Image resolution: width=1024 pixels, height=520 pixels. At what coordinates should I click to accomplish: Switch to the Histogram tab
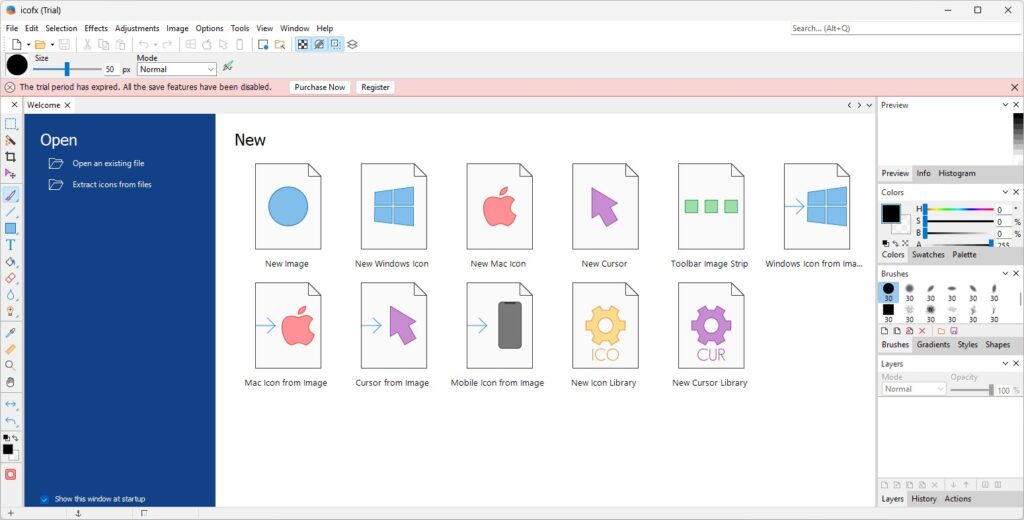click(956, 173)
